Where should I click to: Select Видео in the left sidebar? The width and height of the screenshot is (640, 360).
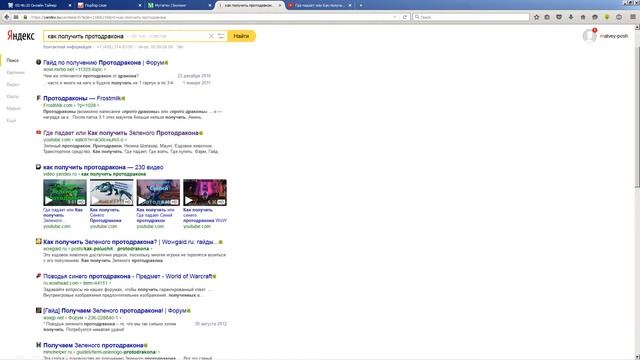click(13, 84)
